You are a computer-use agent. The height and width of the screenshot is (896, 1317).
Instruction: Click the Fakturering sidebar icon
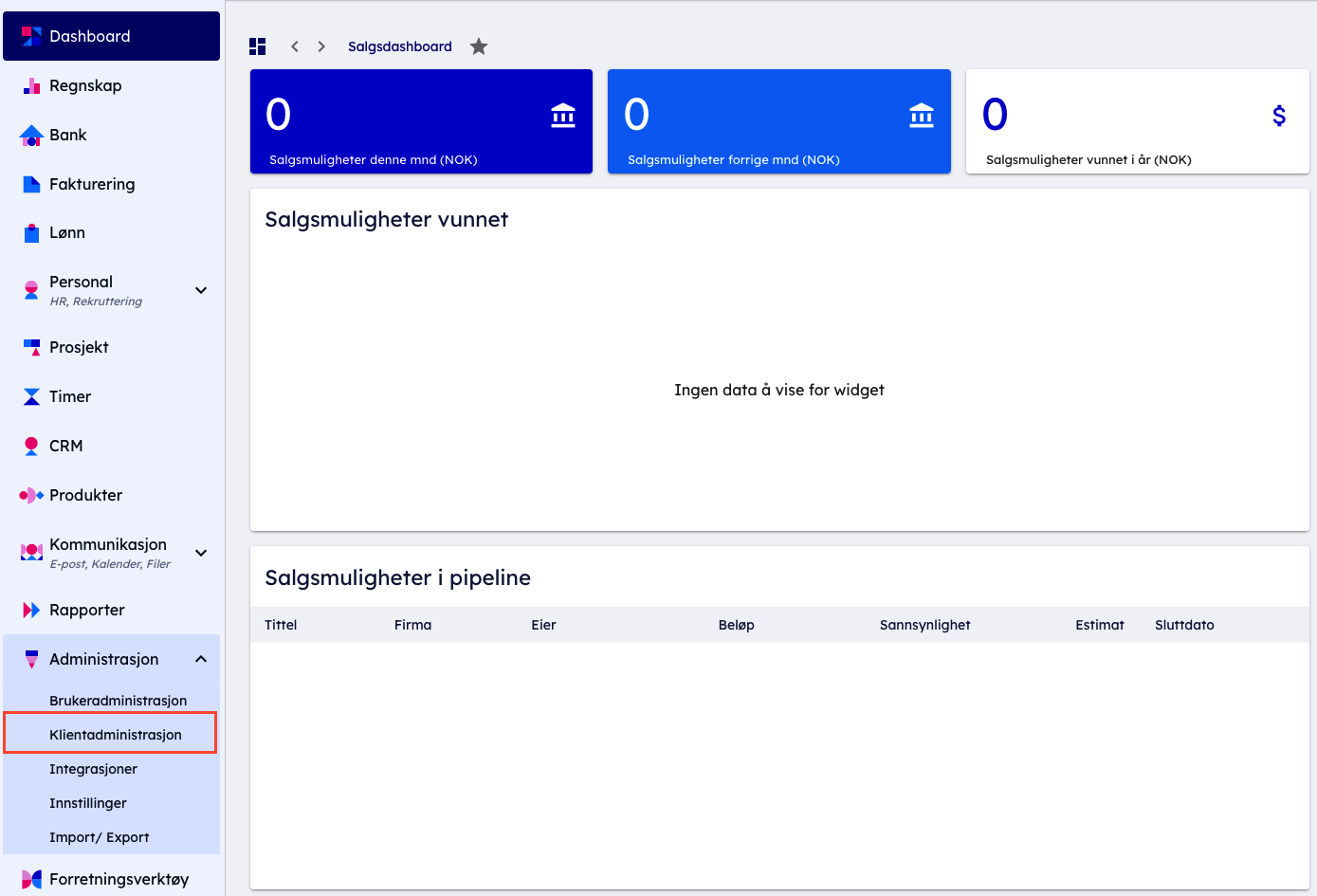(31, 184)
